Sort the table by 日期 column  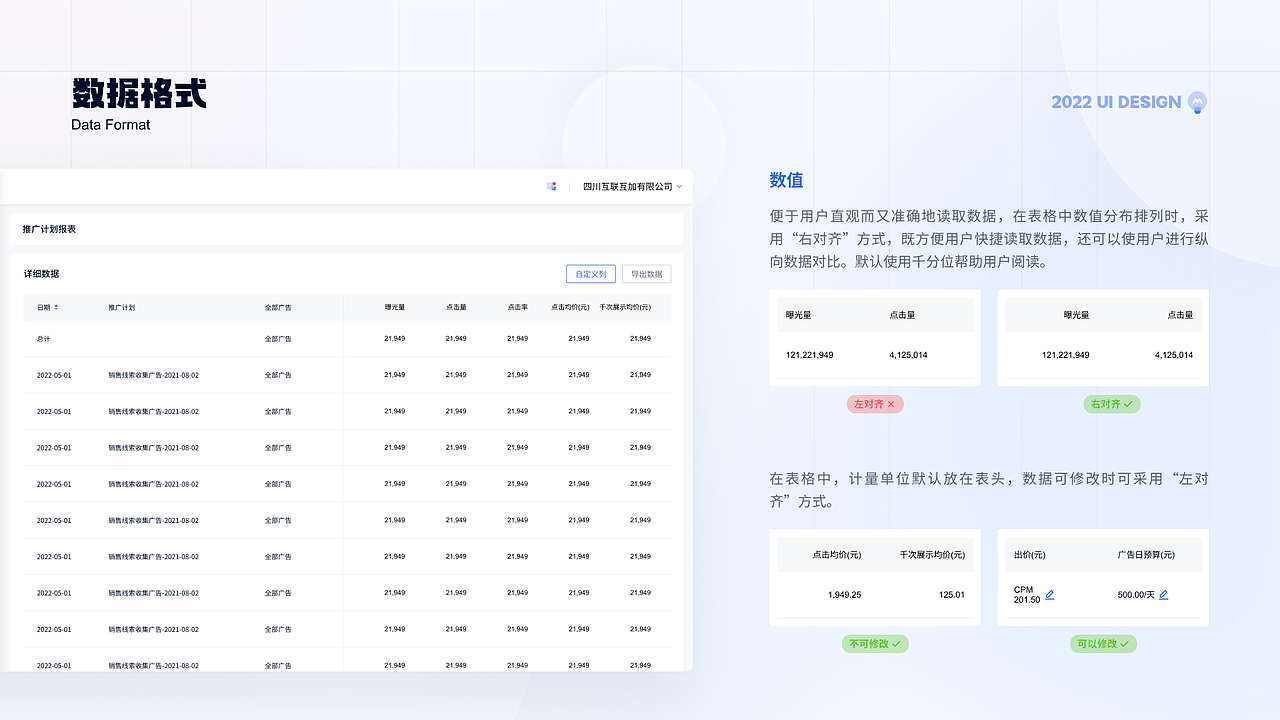pyautogui.click(x=44, y=307)
